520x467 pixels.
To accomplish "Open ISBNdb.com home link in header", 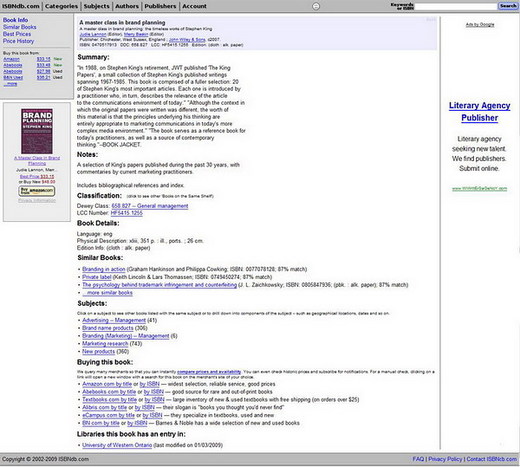I will [x=21, y=6].
